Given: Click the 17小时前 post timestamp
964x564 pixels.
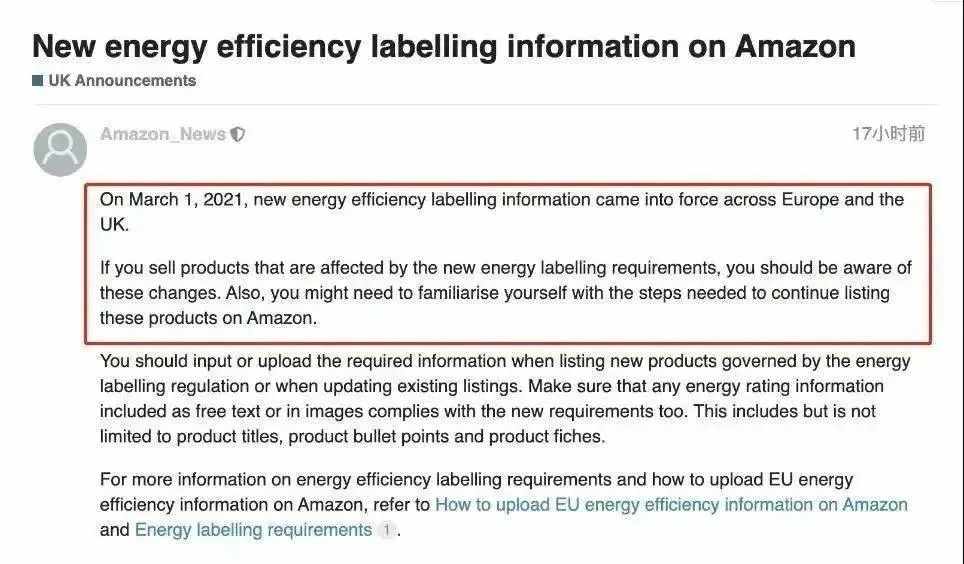Looking at the screenshot, I should point(888,133).
